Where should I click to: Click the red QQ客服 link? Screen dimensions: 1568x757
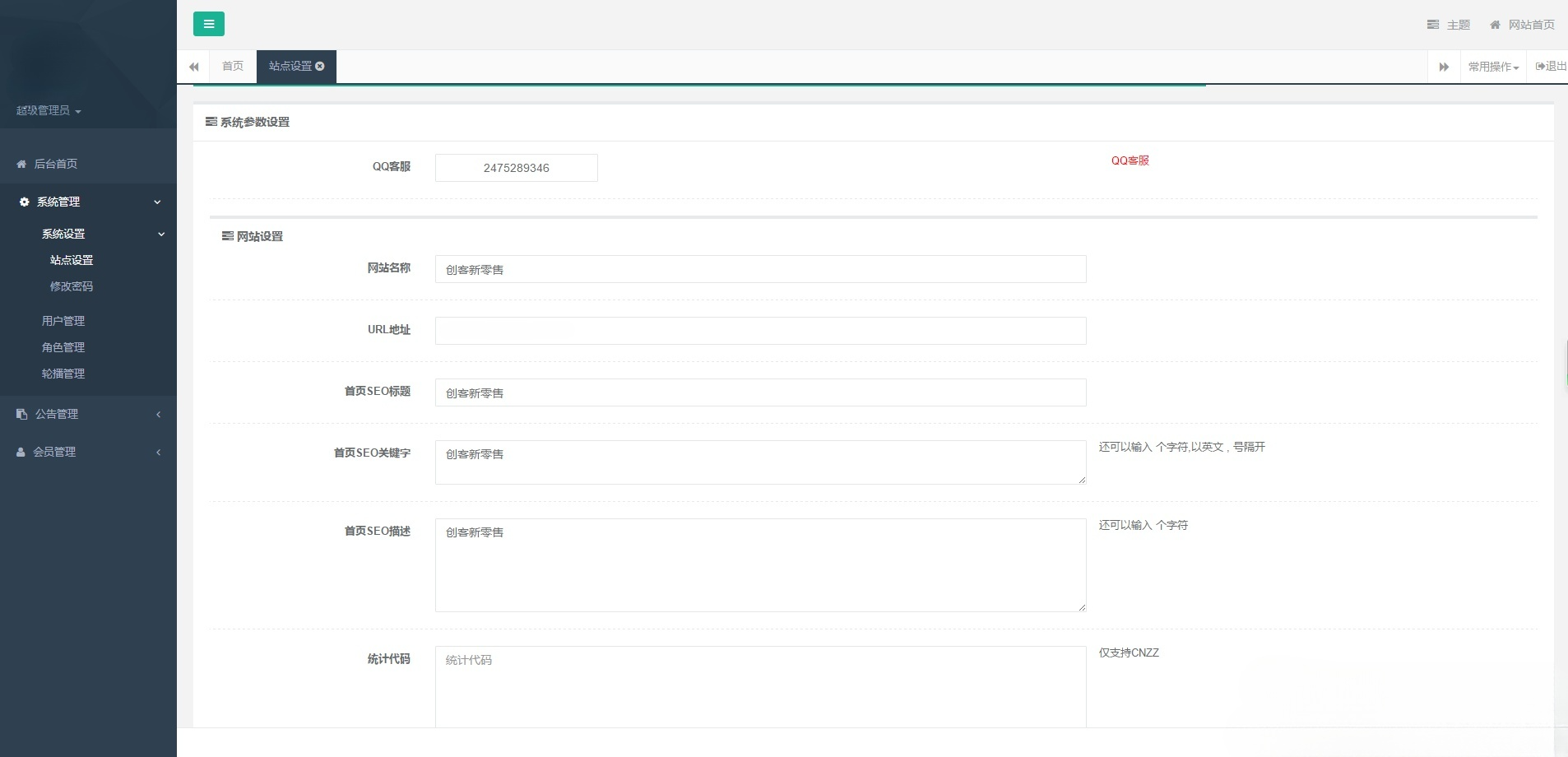pos(1130,160)
